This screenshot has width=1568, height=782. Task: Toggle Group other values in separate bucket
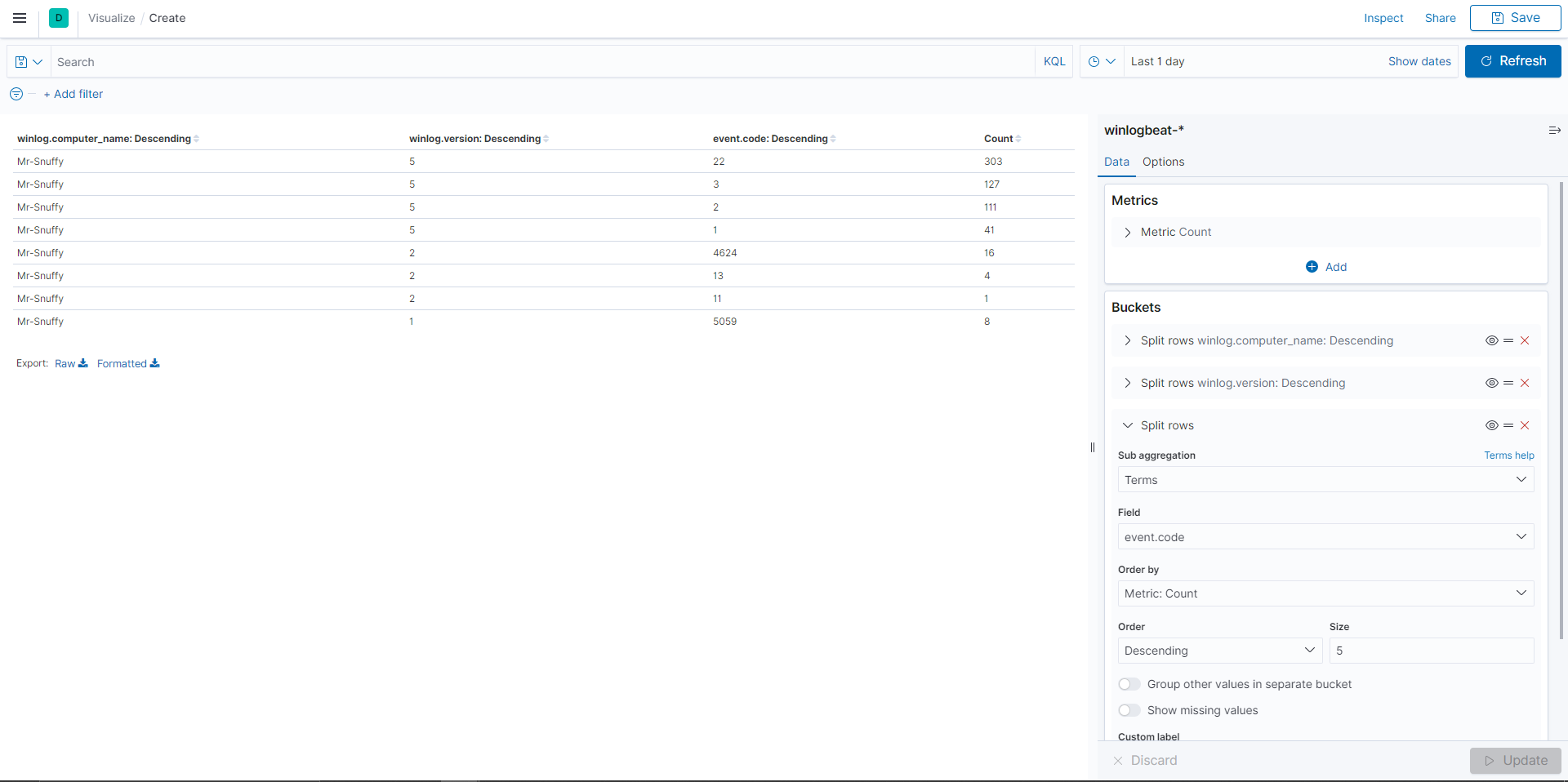pyautogui.click(x=1129, y=684)
